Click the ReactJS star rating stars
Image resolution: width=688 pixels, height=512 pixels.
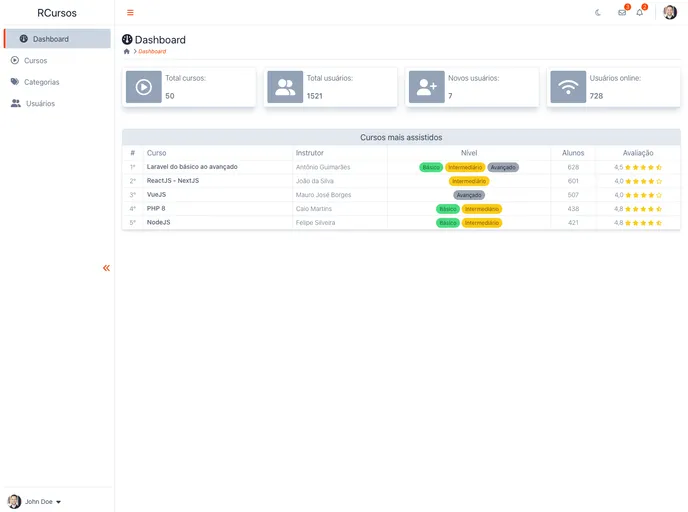(643, 181)
